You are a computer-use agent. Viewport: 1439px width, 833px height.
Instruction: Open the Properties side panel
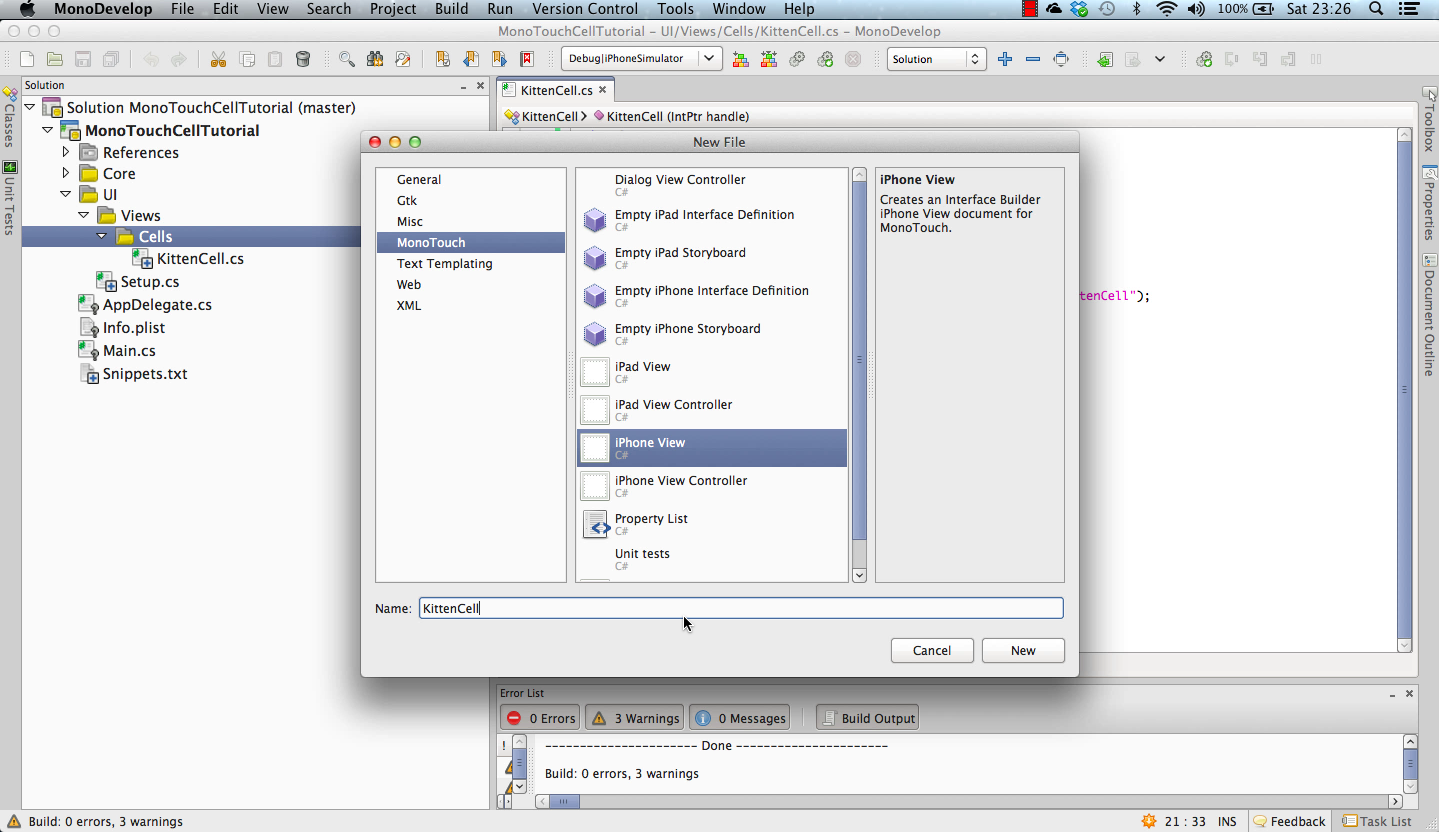[1429, 203]
